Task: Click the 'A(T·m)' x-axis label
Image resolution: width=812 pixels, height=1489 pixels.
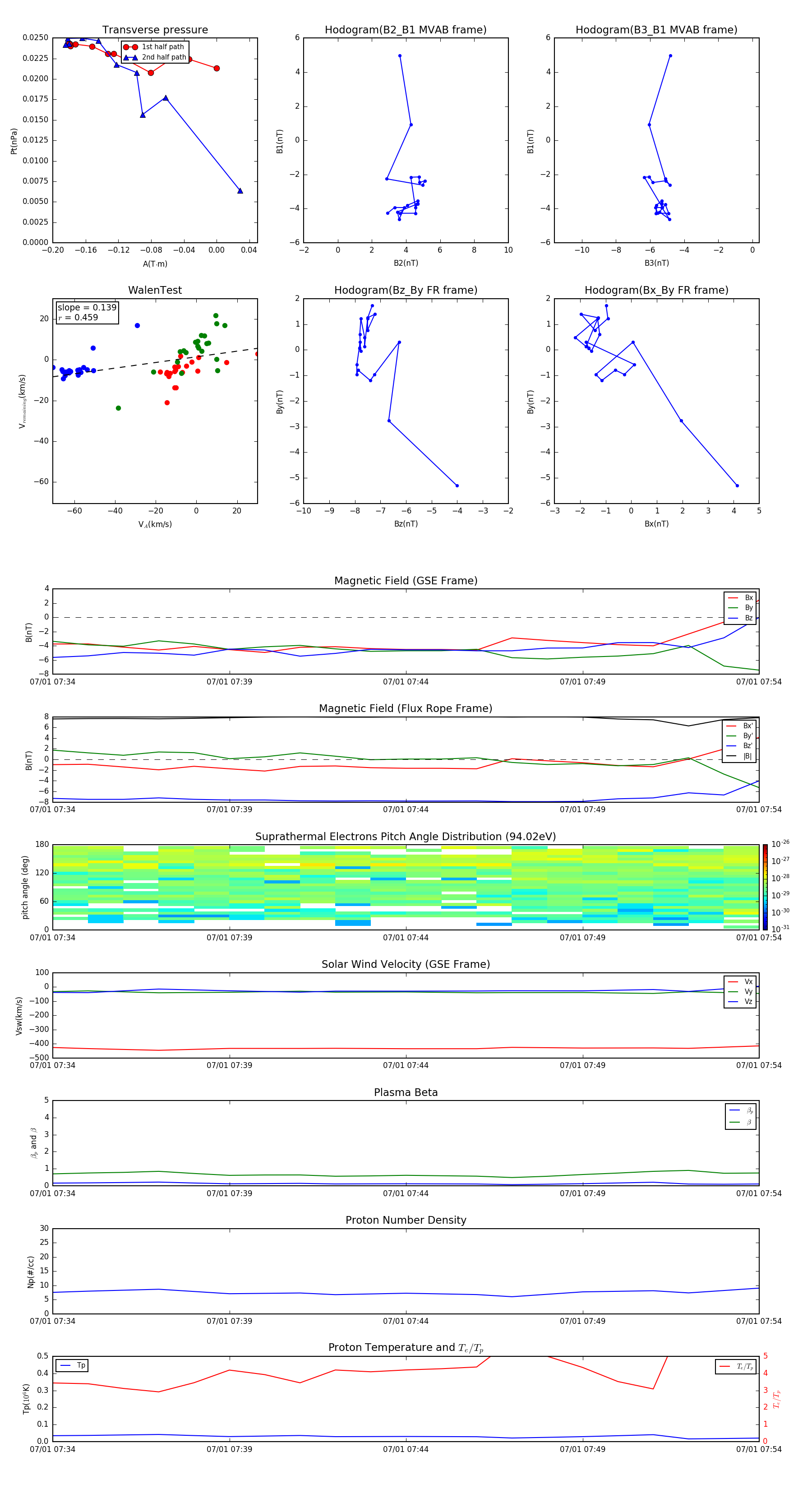Action: [155, 264]
